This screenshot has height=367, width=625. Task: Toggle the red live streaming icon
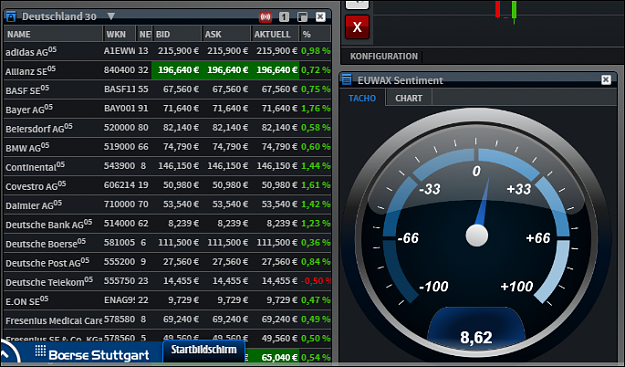(265, 17)
